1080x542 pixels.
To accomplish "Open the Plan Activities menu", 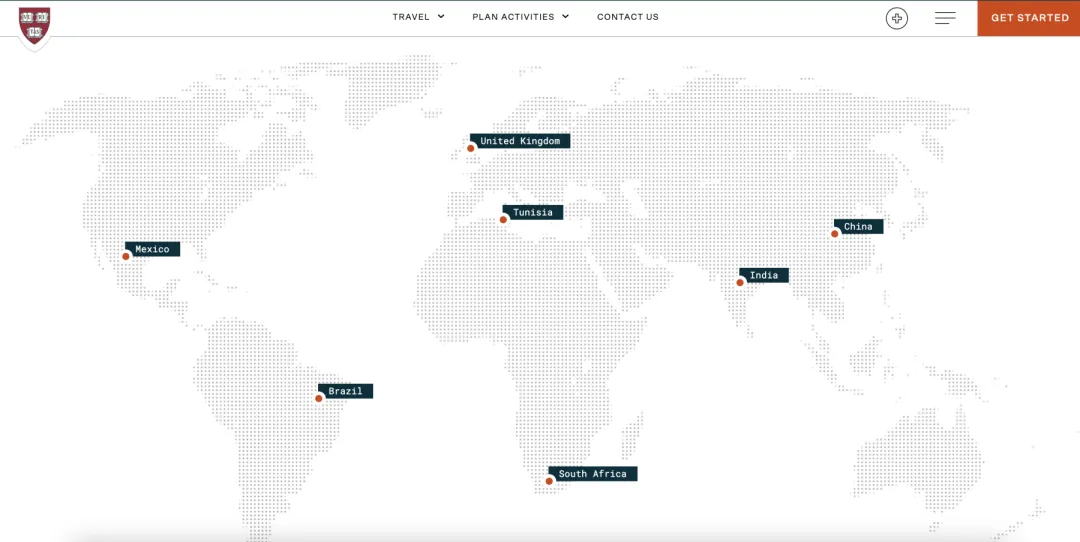I will [513, 17].
